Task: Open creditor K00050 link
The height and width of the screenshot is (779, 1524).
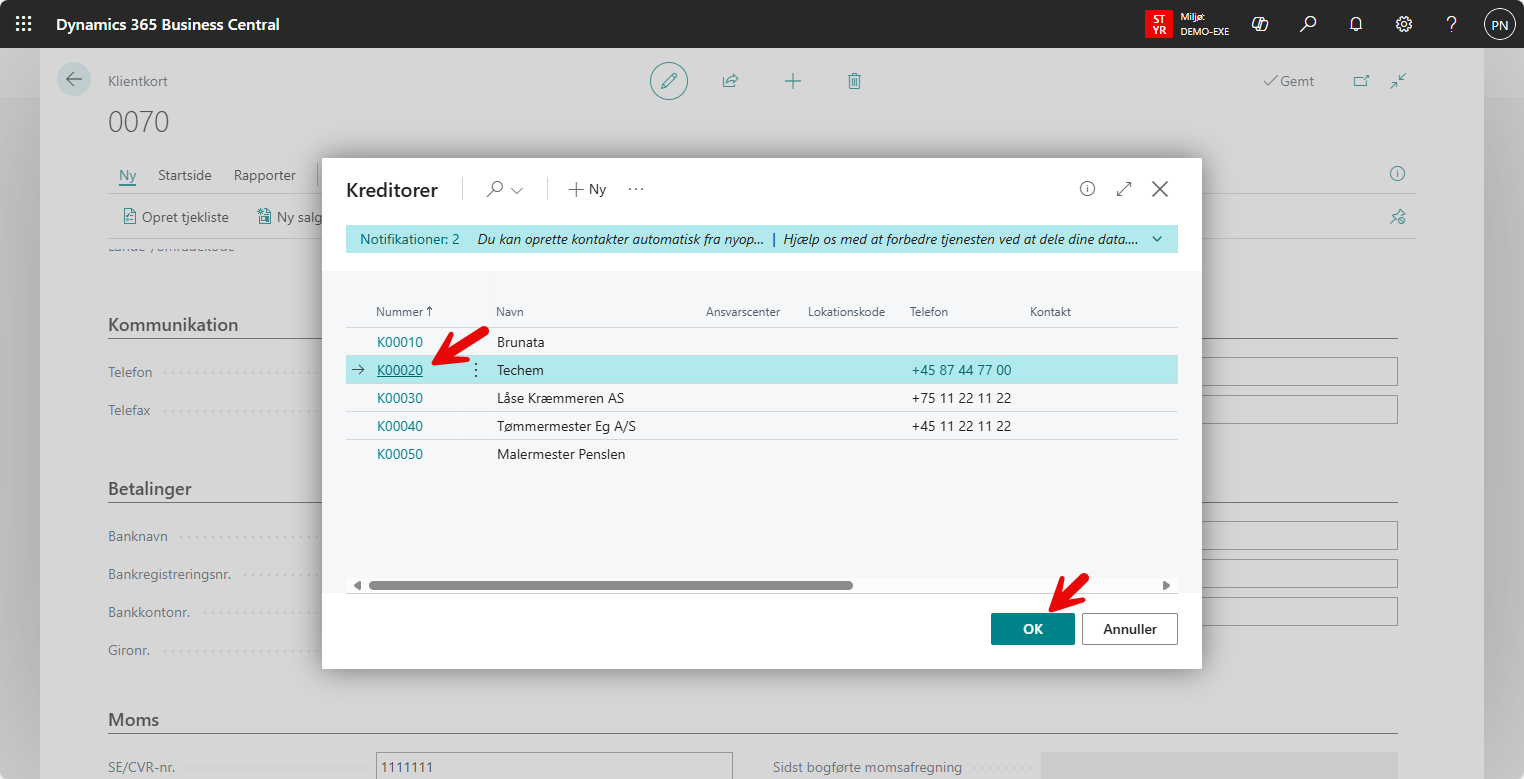Action: 400,454
